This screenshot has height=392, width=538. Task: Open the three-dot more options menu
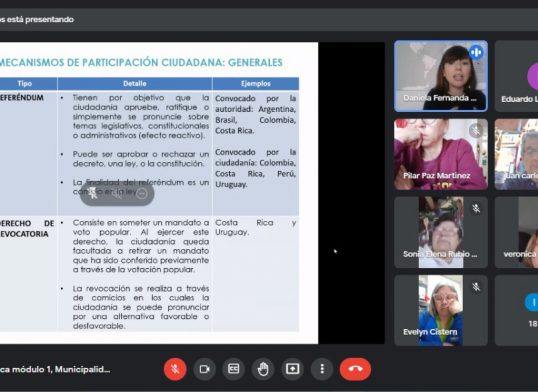(322, 369)
